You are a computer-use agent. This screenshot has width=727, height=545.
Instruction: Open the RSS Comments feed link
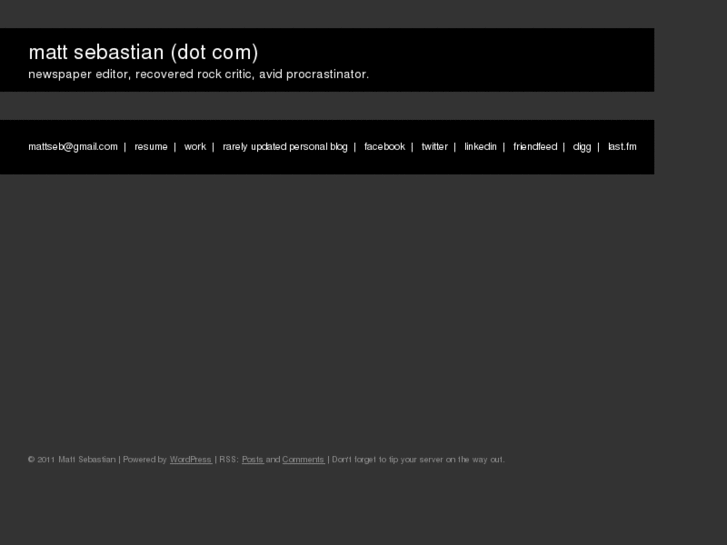(x=303, y=460)
